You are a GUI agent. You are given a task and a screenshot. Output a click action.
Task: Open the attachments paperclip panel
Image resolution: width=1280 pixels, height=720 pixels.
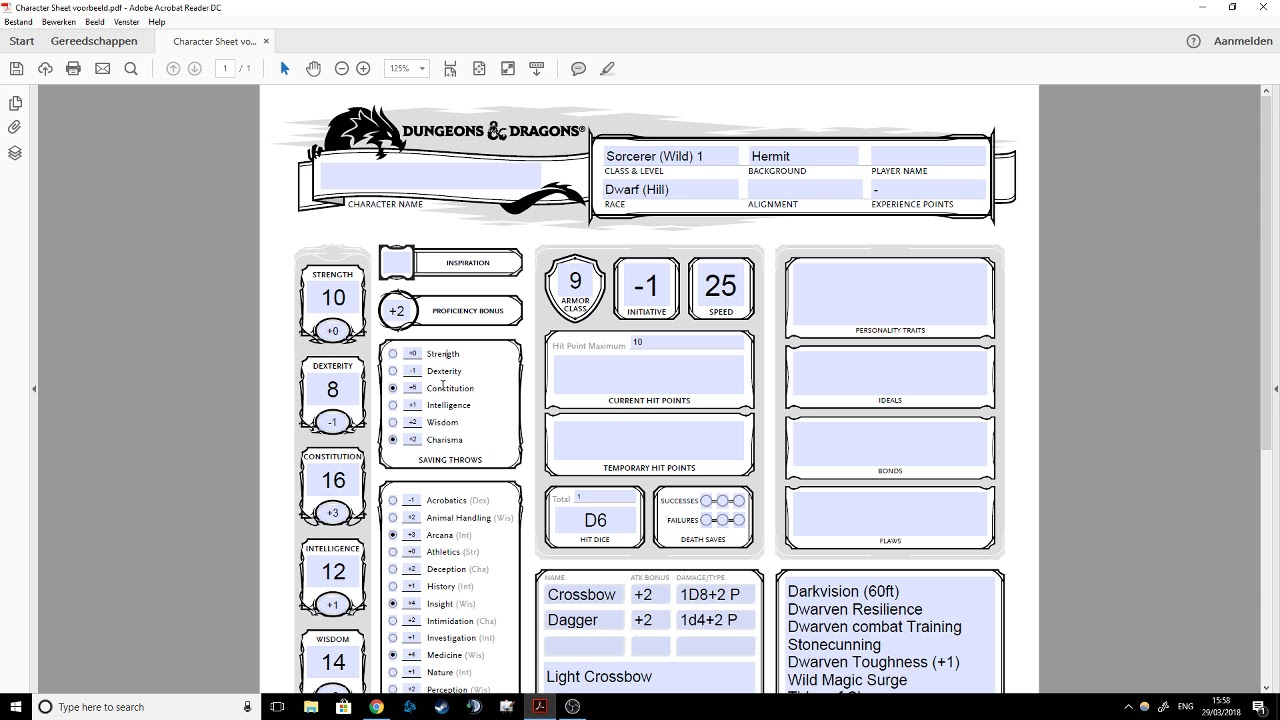click(x=15, y=128)
